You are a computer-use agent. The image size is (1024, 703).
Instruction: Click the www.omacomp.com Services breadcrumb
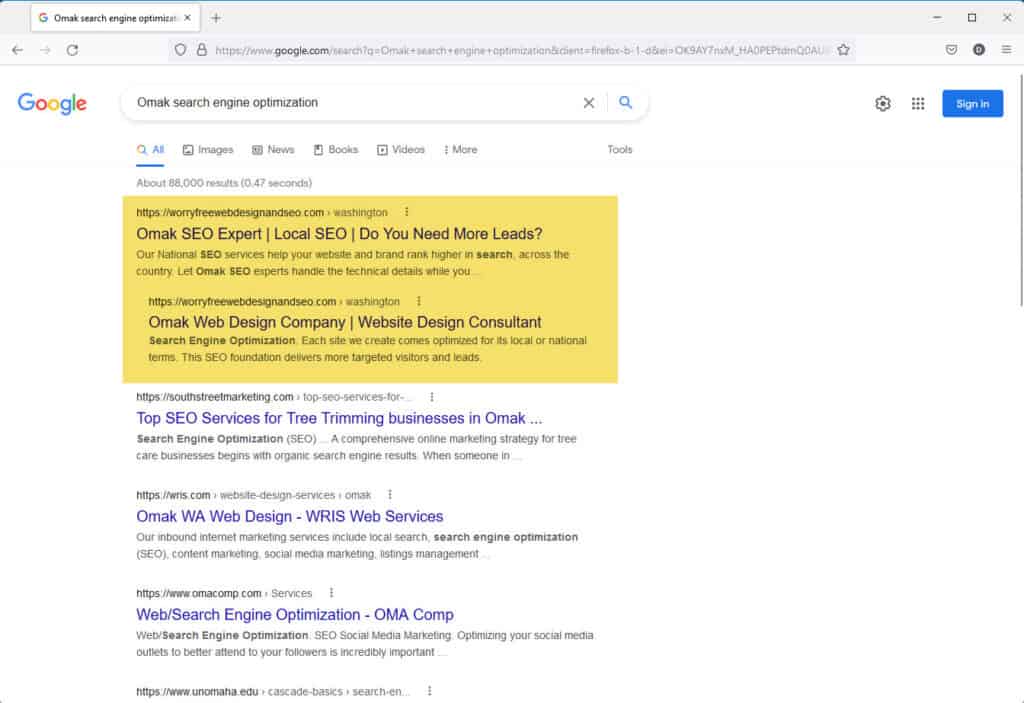pyautogui.click(x=224, y=593)
